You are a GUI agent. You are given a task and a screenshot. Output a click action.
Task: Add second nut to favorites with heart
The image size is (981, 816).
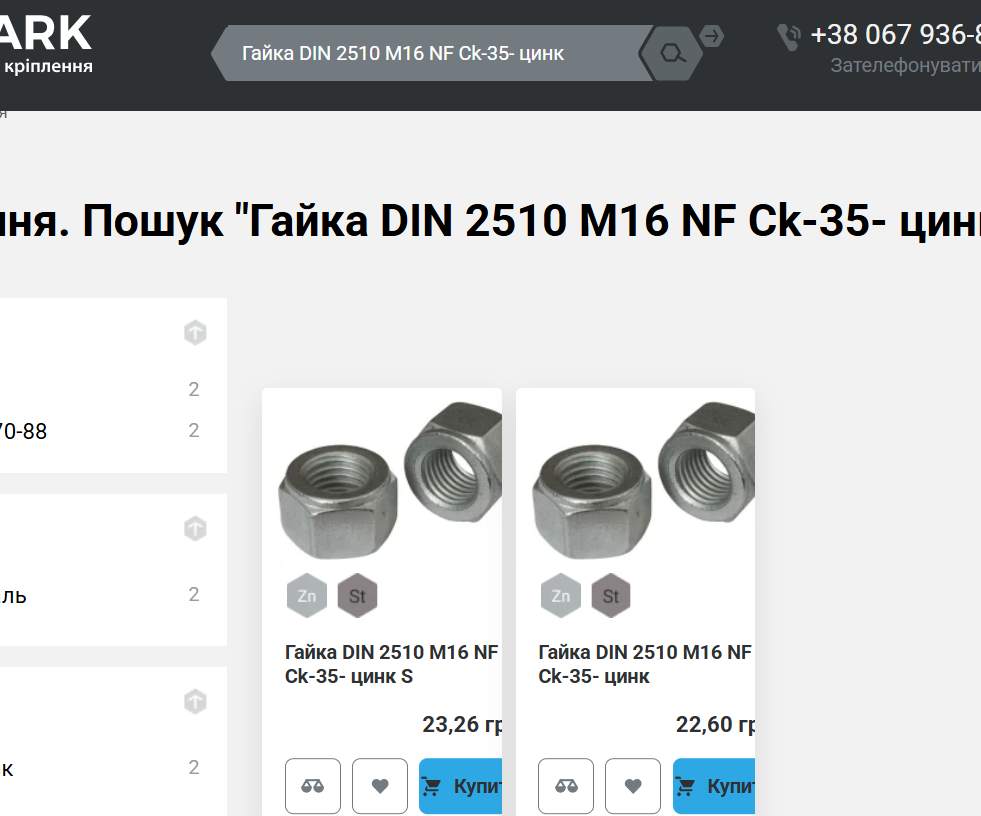coord(633,786)
